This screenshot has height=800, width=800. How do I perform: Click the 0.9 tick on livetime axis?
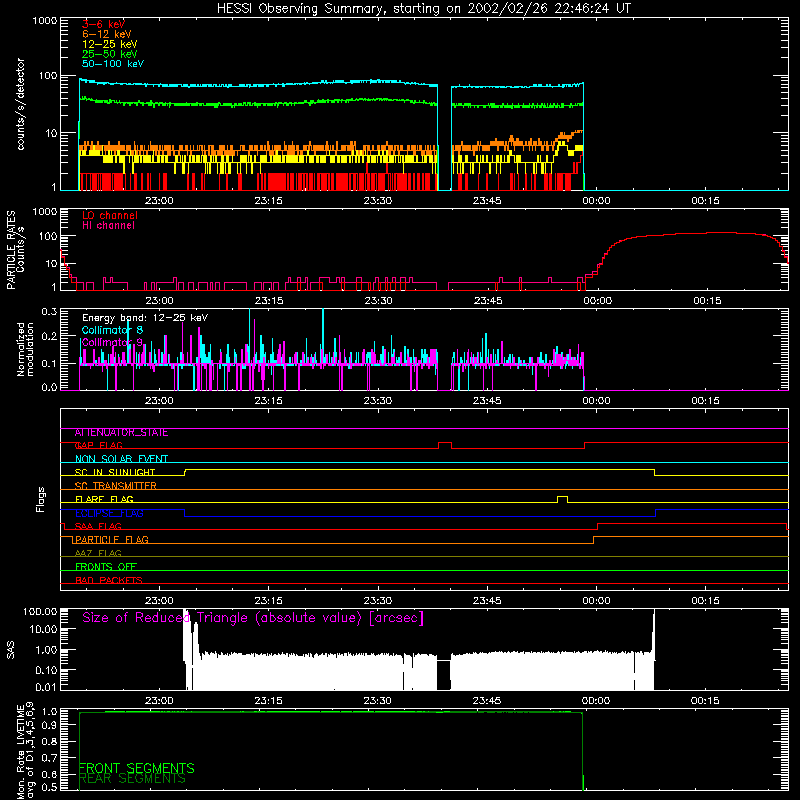coord(49,725)
